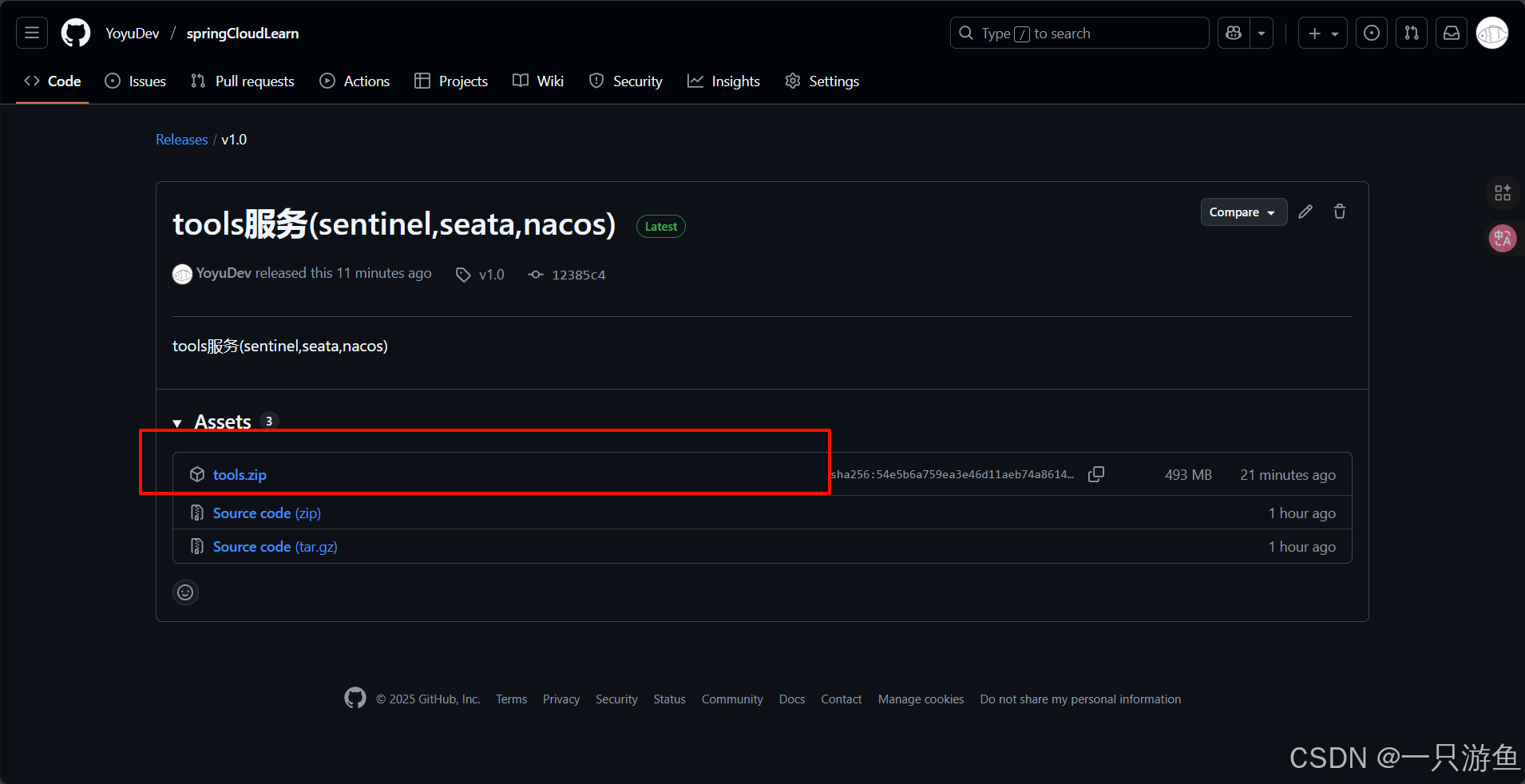Click the search input field

[1079, 33]
